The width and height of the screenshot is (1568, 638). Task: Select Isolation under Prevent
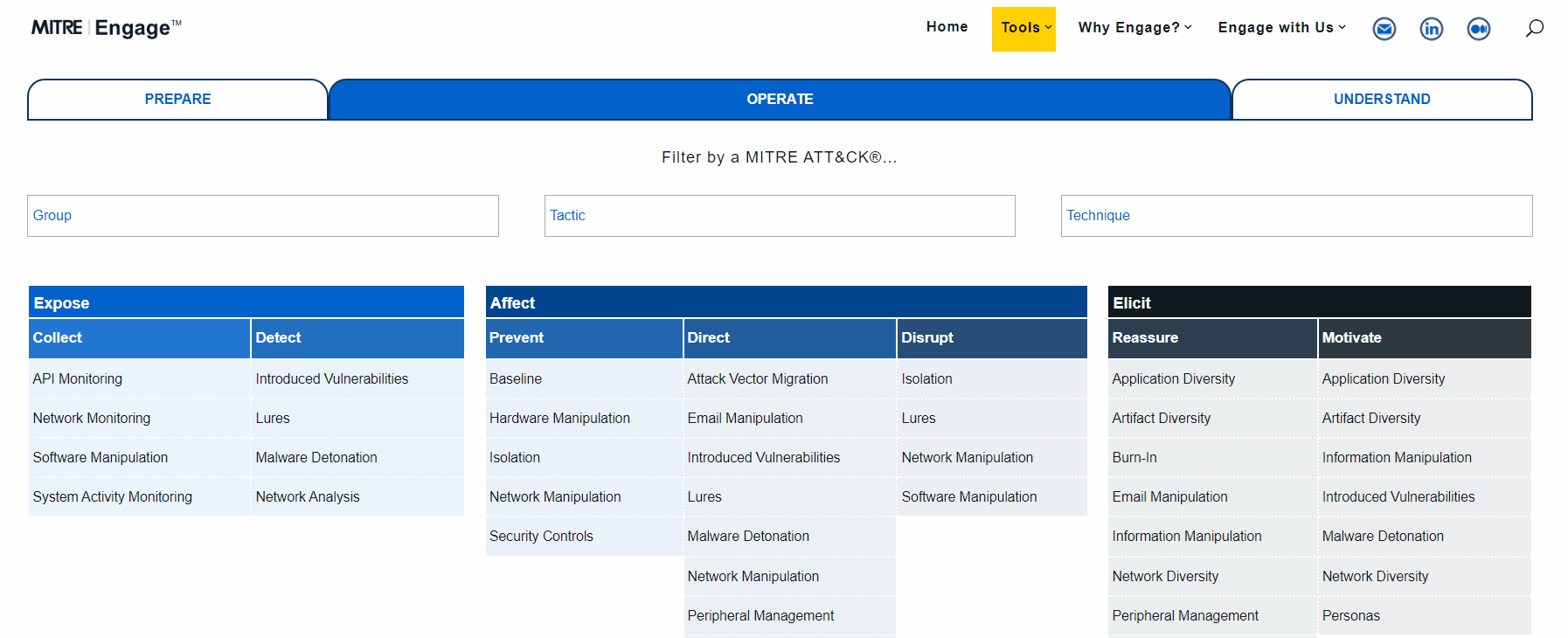pyautogui.click(x=515, y=458)
